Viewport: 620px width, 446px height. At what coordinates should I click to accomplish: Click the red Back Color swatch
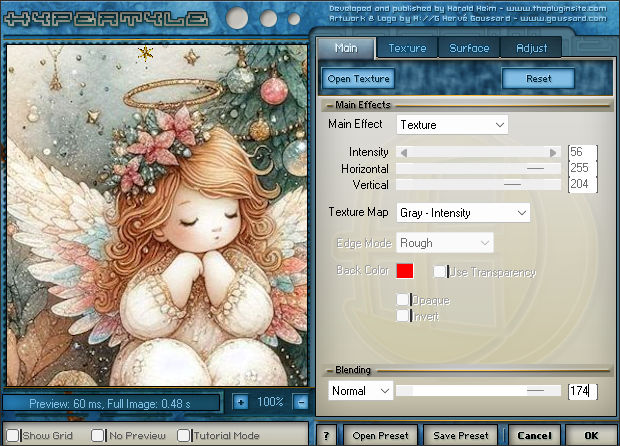(405, 271)
